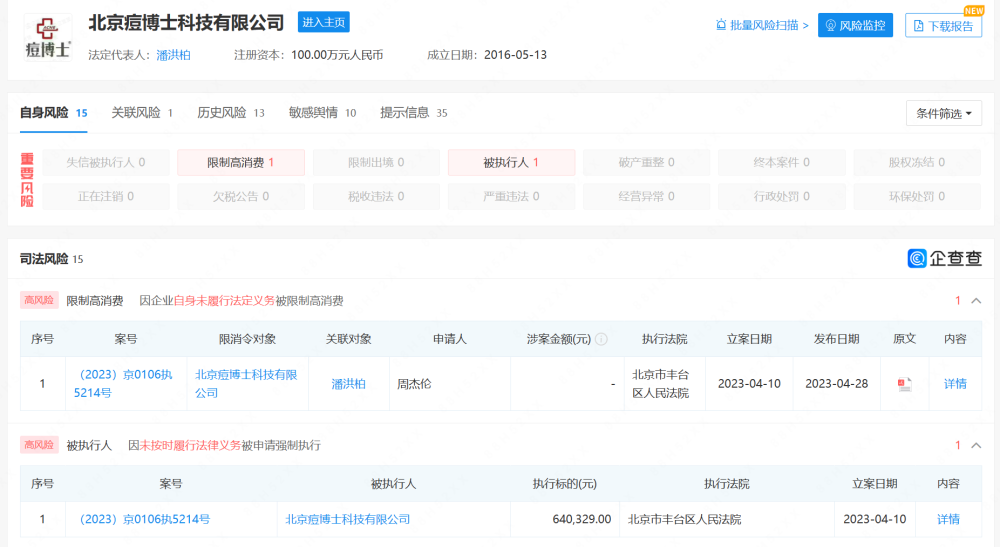Open 详情 in 被执行人 row
1000x547 pixels.
pos(948,520)
